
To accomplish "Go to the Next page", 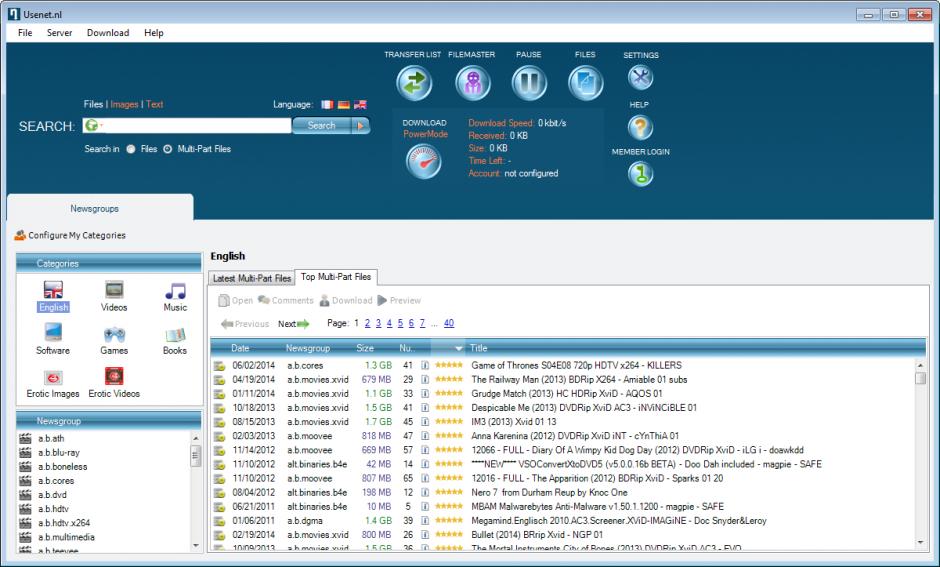I will point(293,324).
